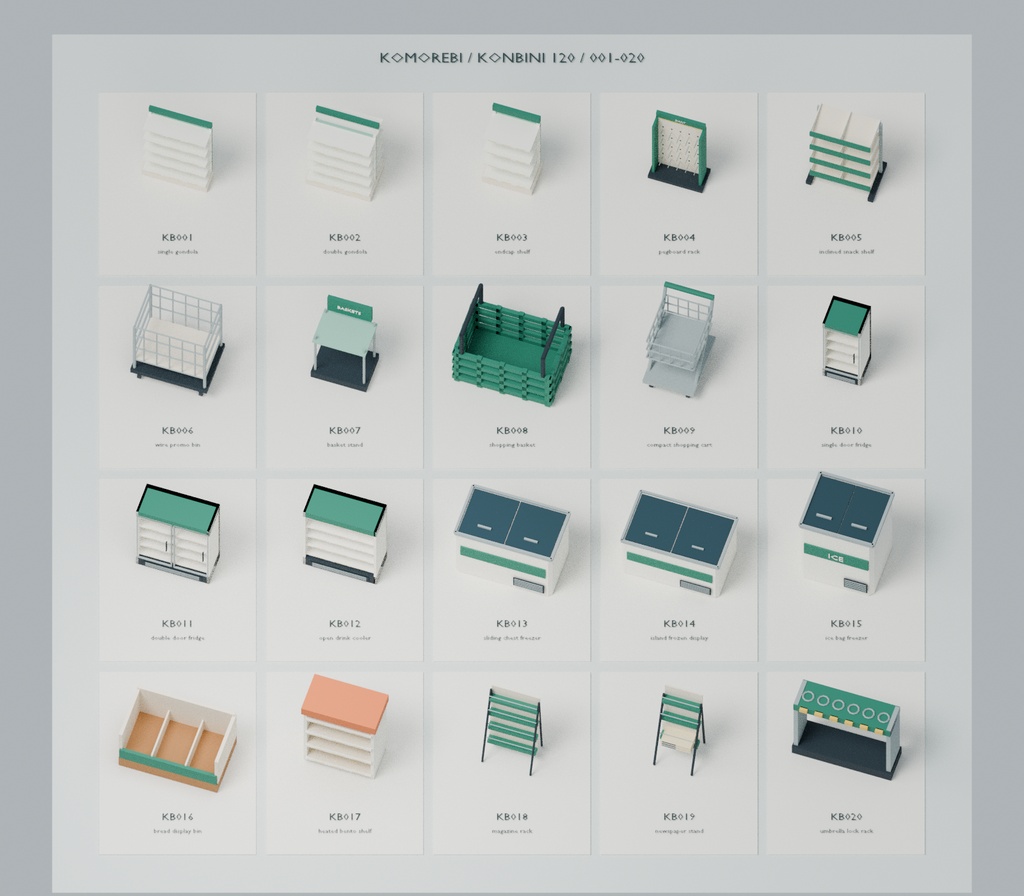Choose the KB003 endcap shelf model
This screenshot has height=896, width=1024.
[511, 184]
